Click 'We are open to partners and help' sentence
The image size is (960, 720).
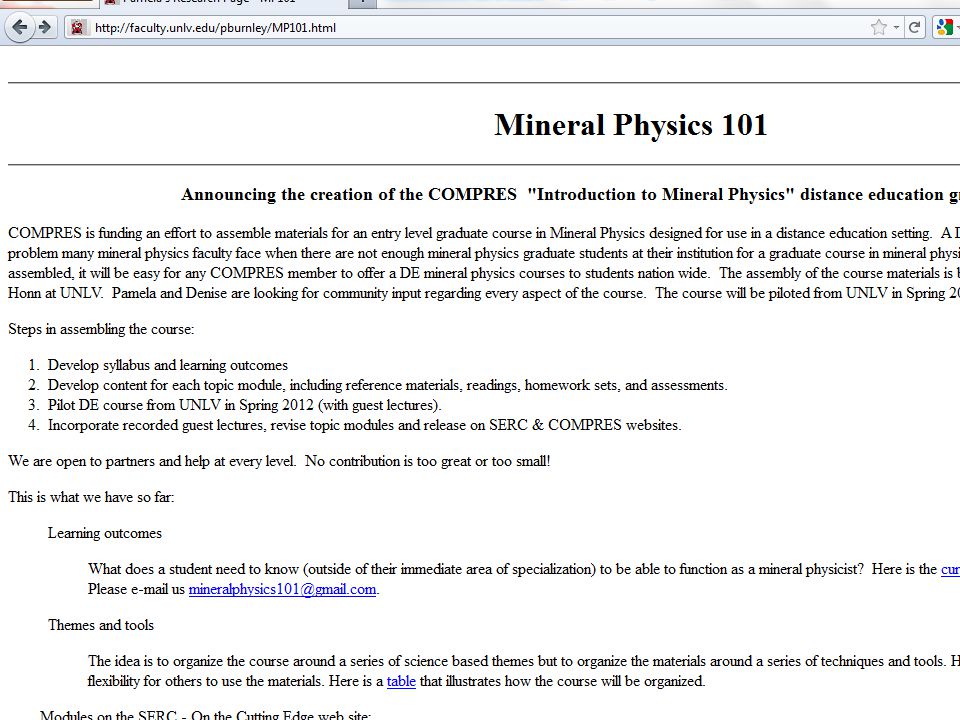click(279, 462)
